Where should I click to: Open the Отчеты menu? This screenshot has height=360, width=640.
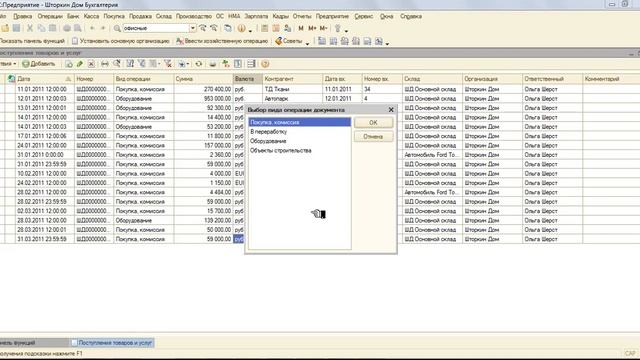(302, 16)
